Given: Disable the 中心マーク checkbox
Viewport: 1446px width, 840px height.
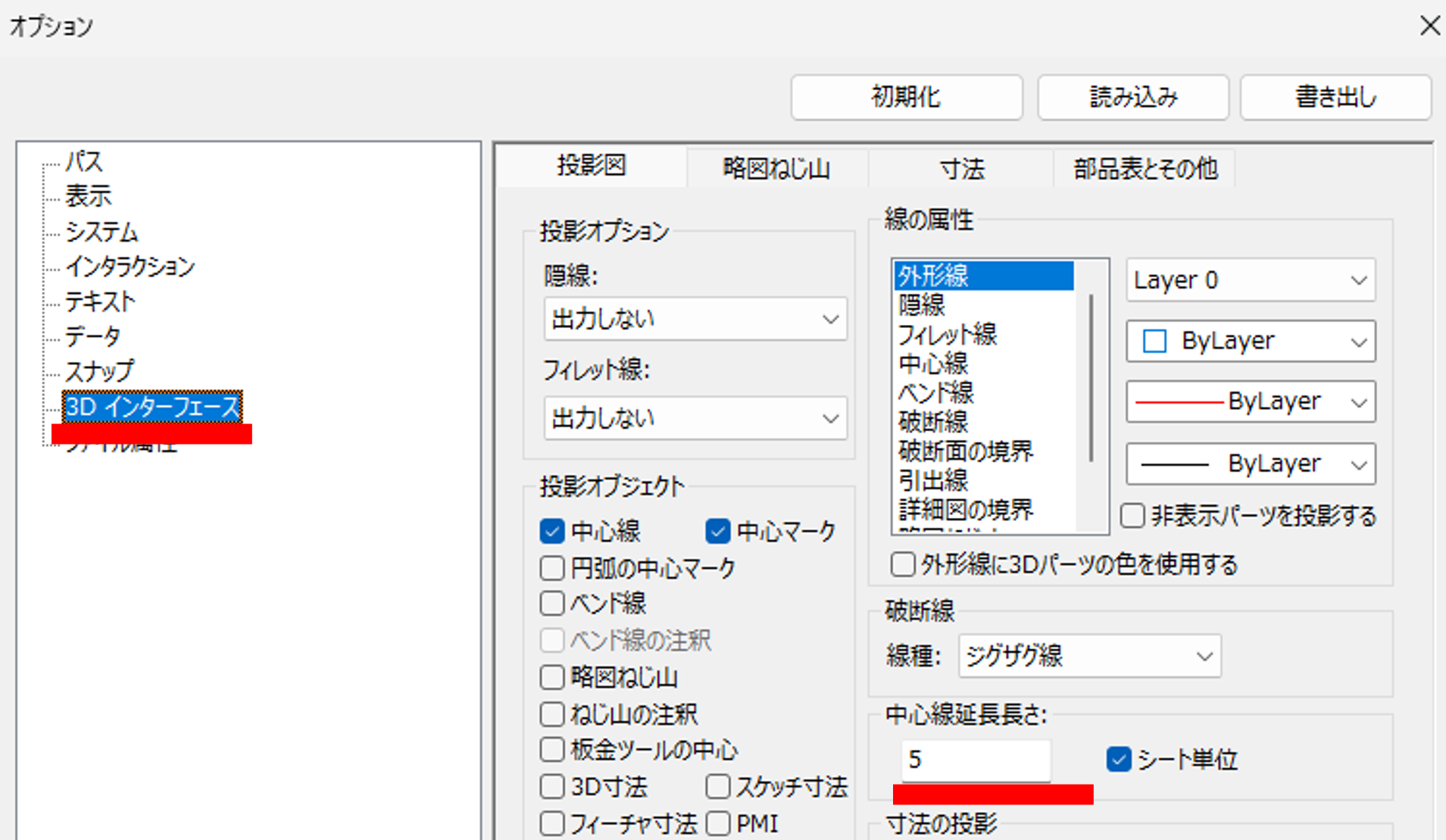Looking at the screenshot, I should coord(717,531).
